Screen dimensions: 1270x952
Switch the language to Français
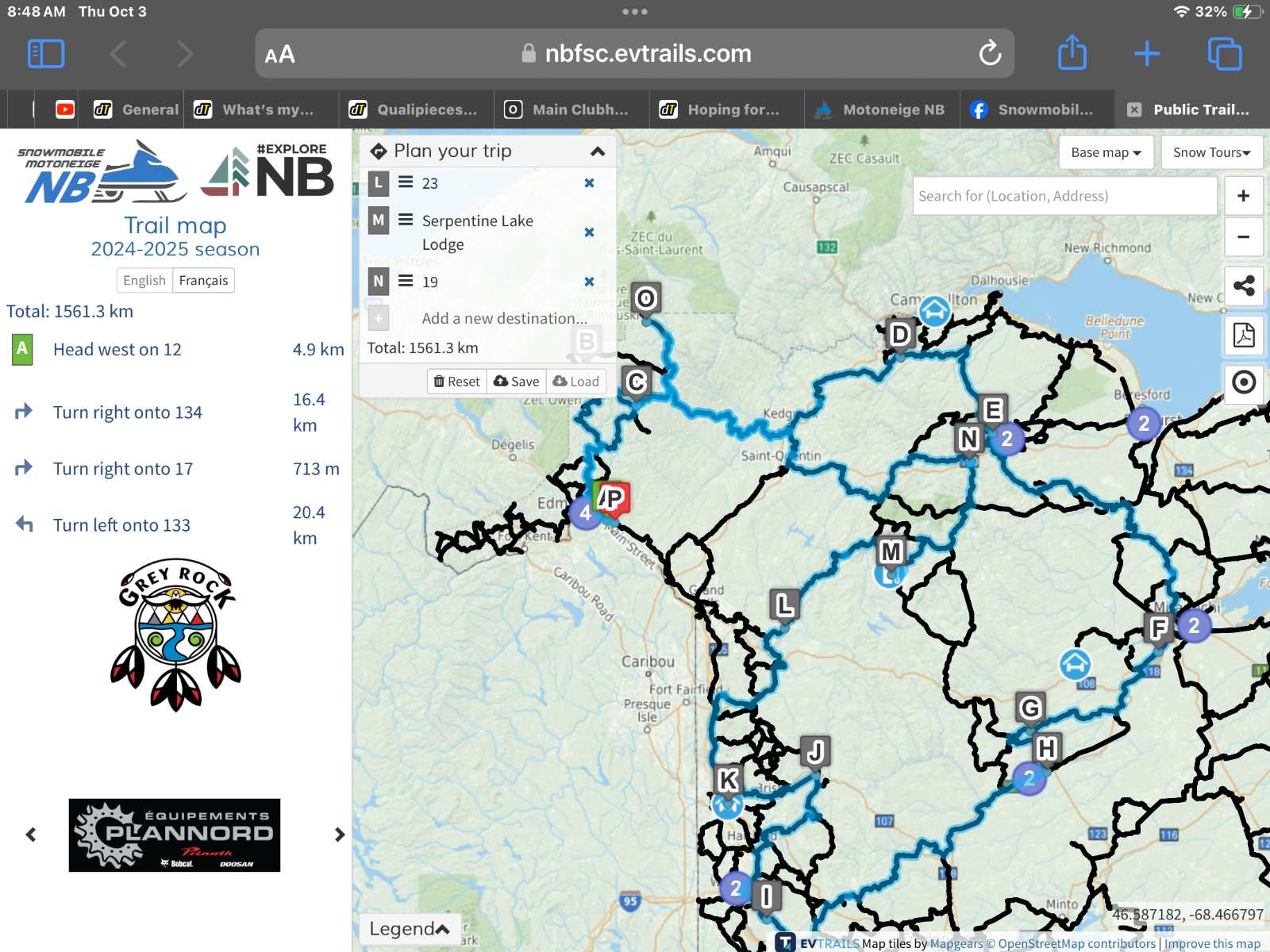click(203, 281)
